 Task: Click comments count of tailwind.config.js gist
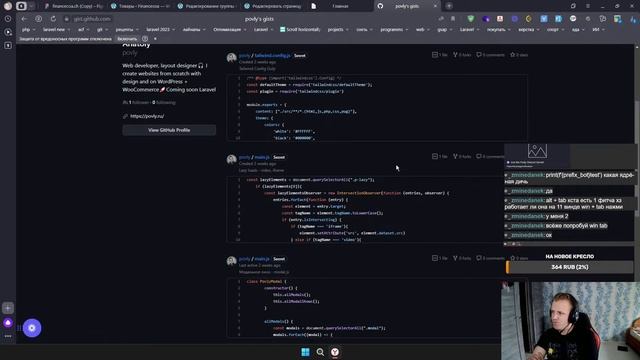click(x=490, y=55)
